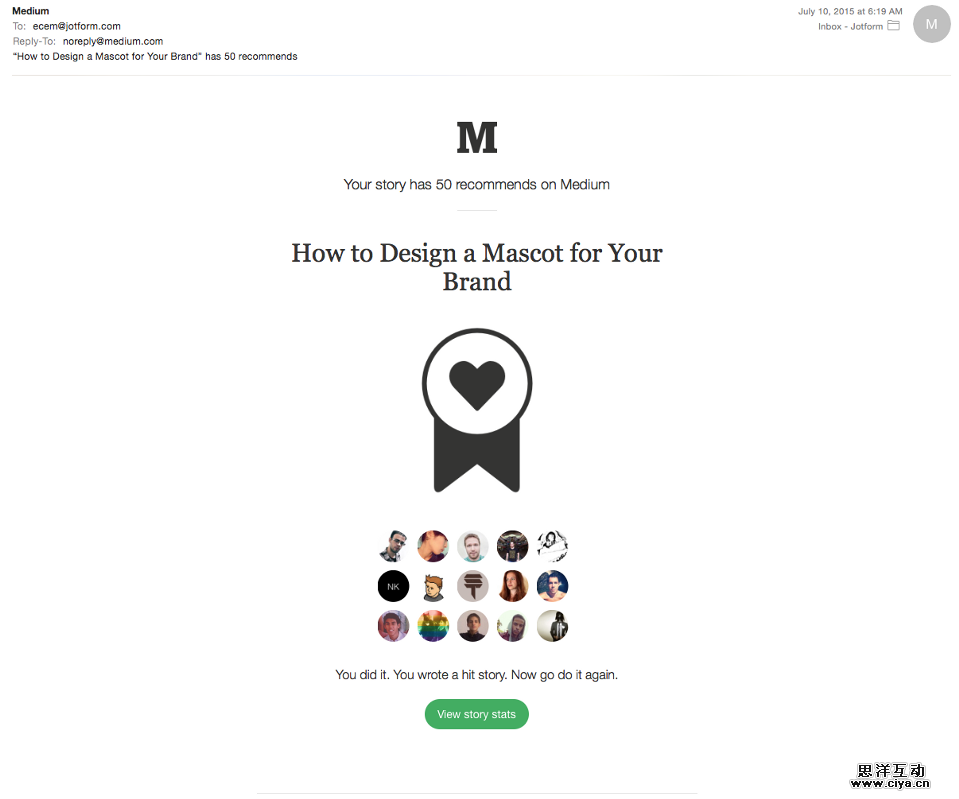Screen dimensions: 959x799
Task: Click the www.ciya.cn watermark
Action: pos(890,784)
